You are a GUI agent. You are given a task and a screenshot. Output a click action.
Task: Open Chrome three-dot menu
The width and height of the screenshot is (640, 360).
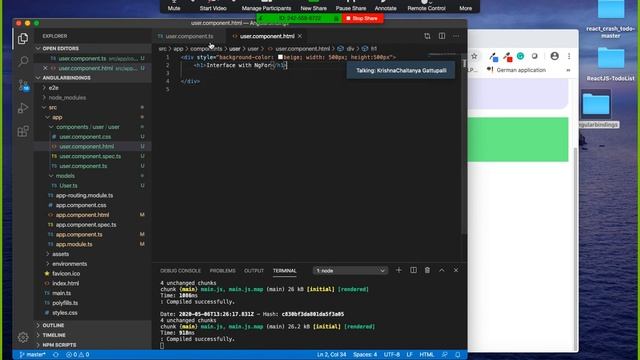pyautogui.click(x=569, y=56)
